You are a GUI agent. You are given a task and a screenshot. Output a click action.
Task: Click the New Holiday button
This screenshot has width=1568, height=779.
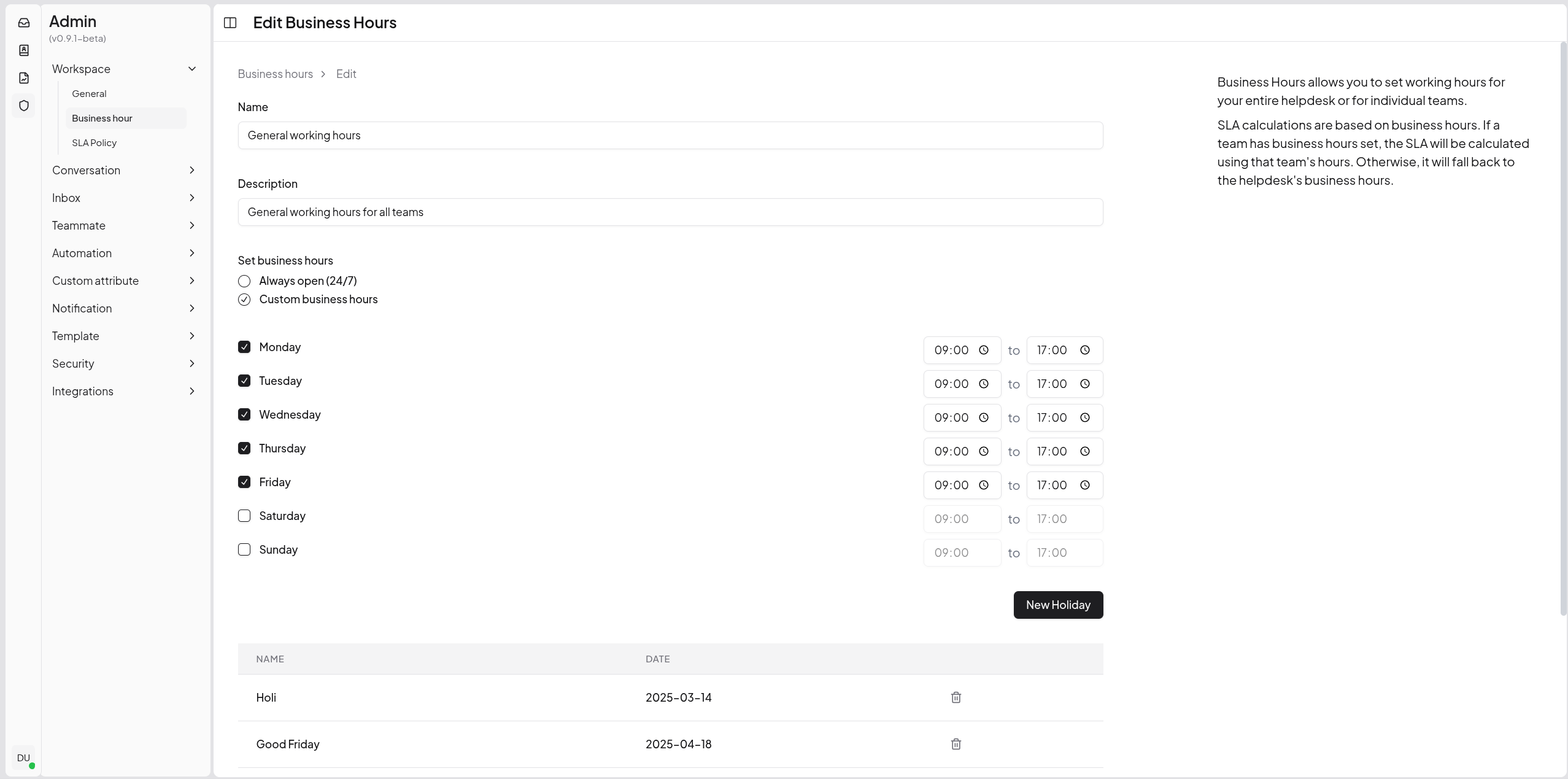coord(1057,605)
